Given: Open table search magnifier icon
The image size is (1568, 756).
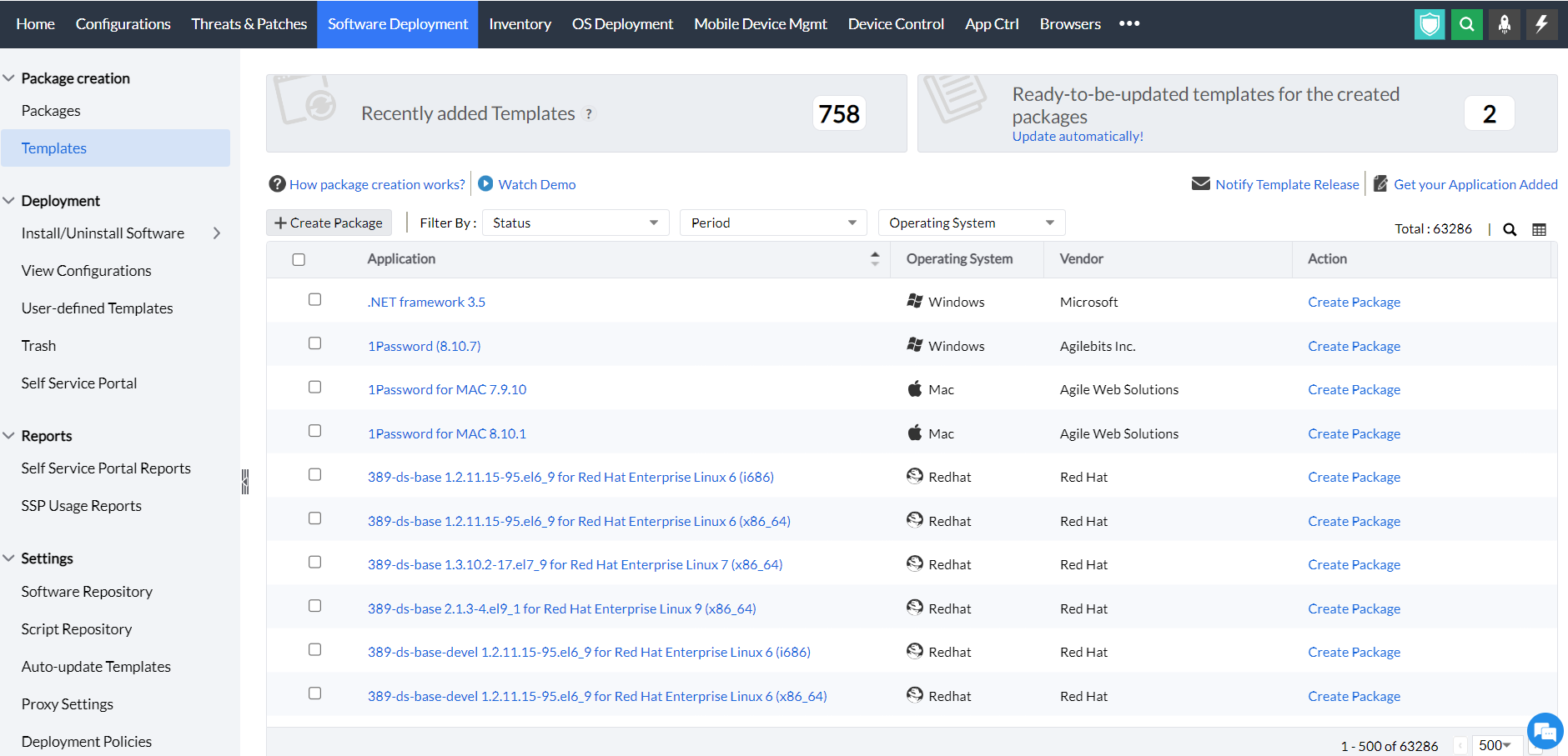Looking at the screenshot, I should tap(1510, 229).
